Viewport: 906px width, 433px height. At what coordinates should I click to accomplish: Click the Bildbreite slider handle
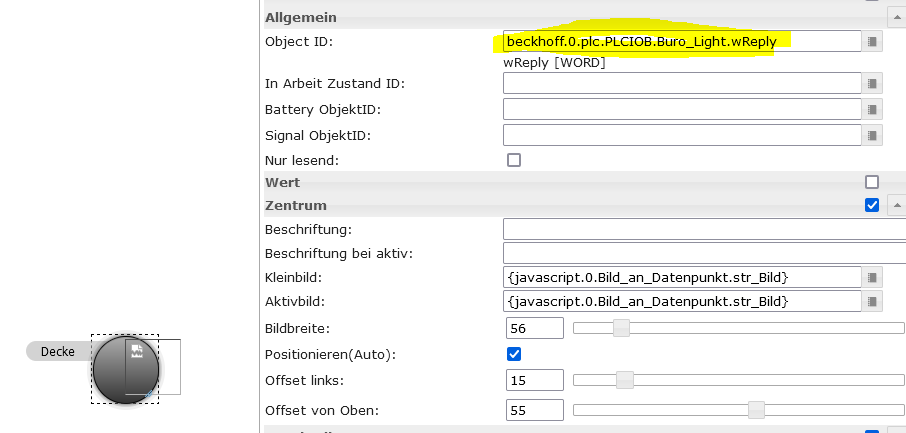(621, 328)
